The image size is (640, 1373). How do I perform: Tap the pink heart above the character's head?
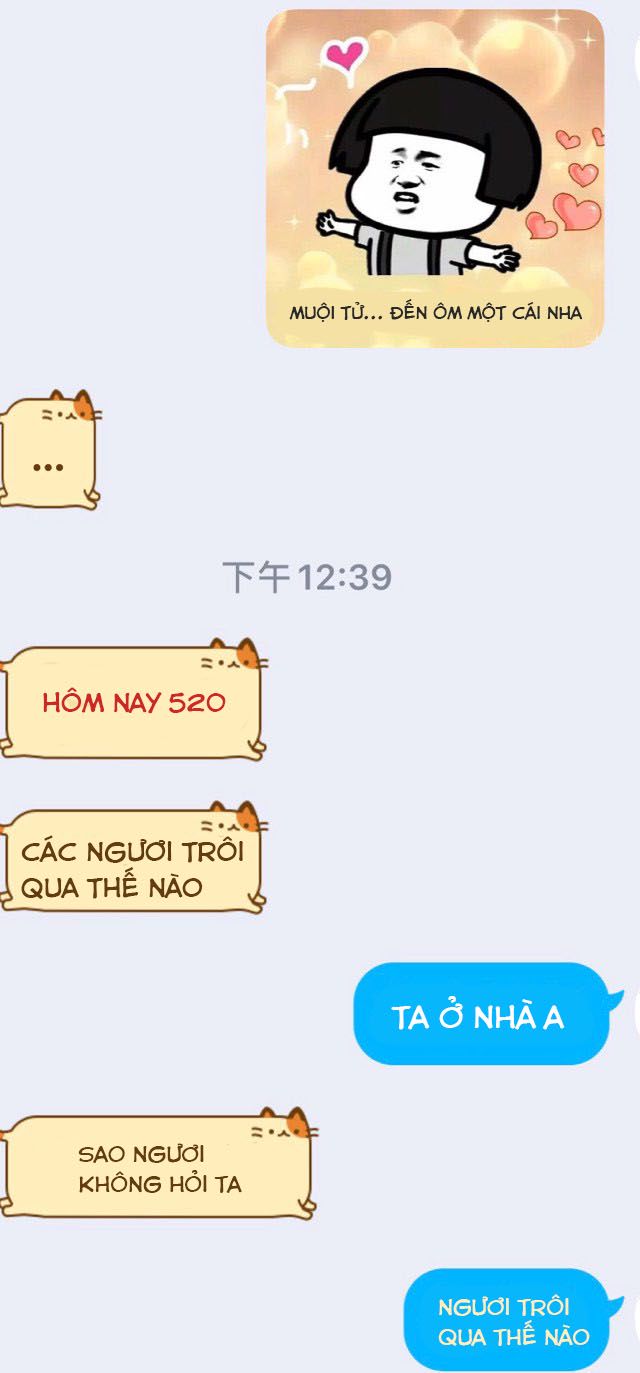346,53
